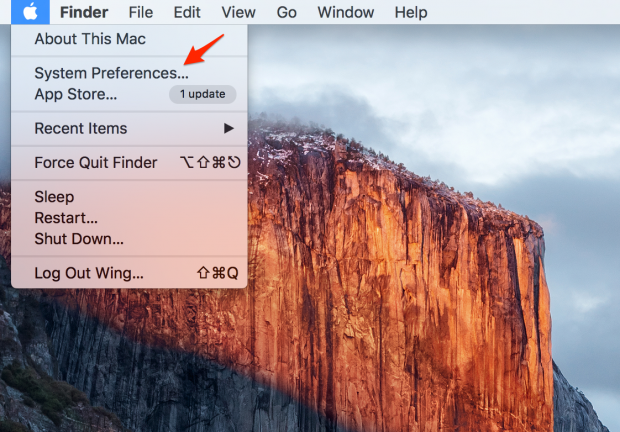
Task: Click Log Out Wing...
Action: [89, 273]
